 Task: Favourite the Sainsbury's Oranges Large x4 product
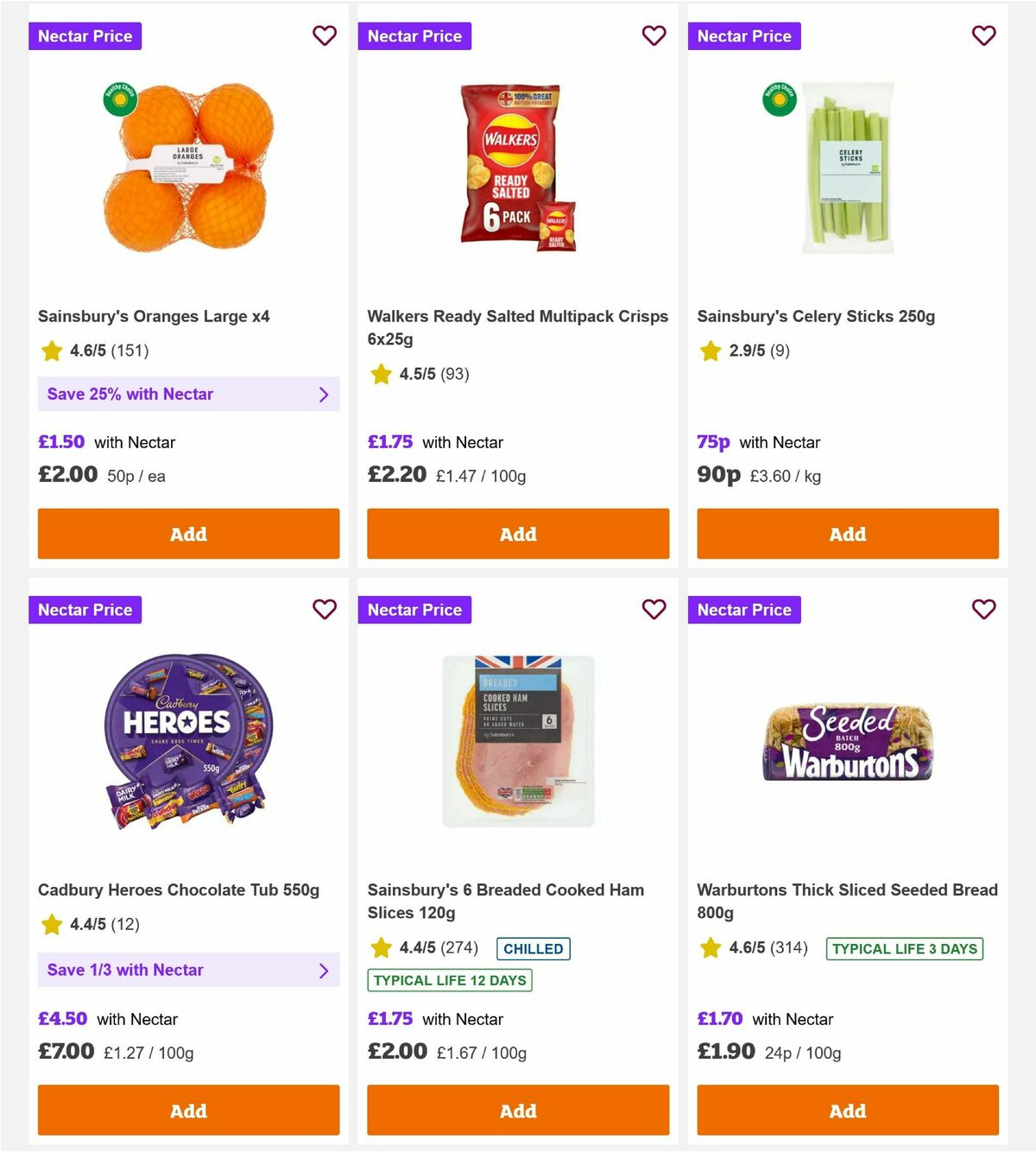(x=324, y=35)
